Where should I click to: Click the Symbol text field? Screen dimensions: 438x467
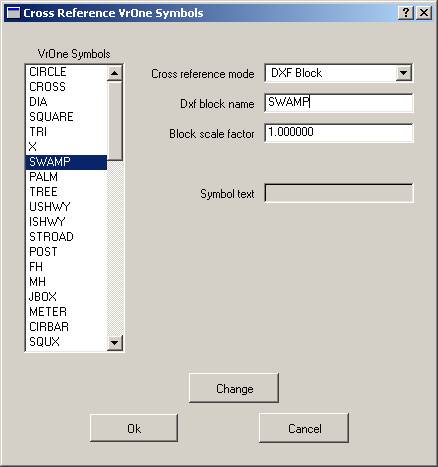click(x=339, y=193)
